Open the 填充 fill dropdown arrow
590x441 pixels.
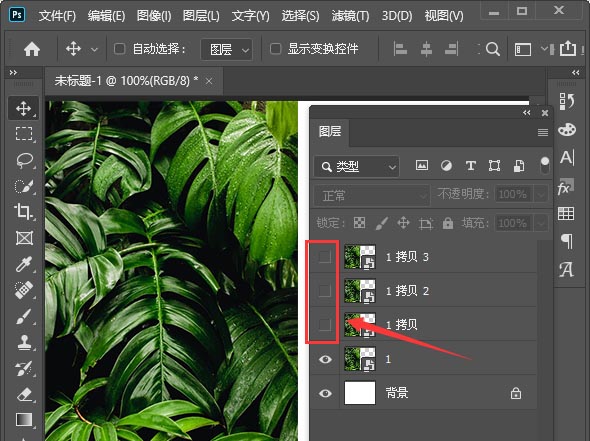(x=541, y=224)
